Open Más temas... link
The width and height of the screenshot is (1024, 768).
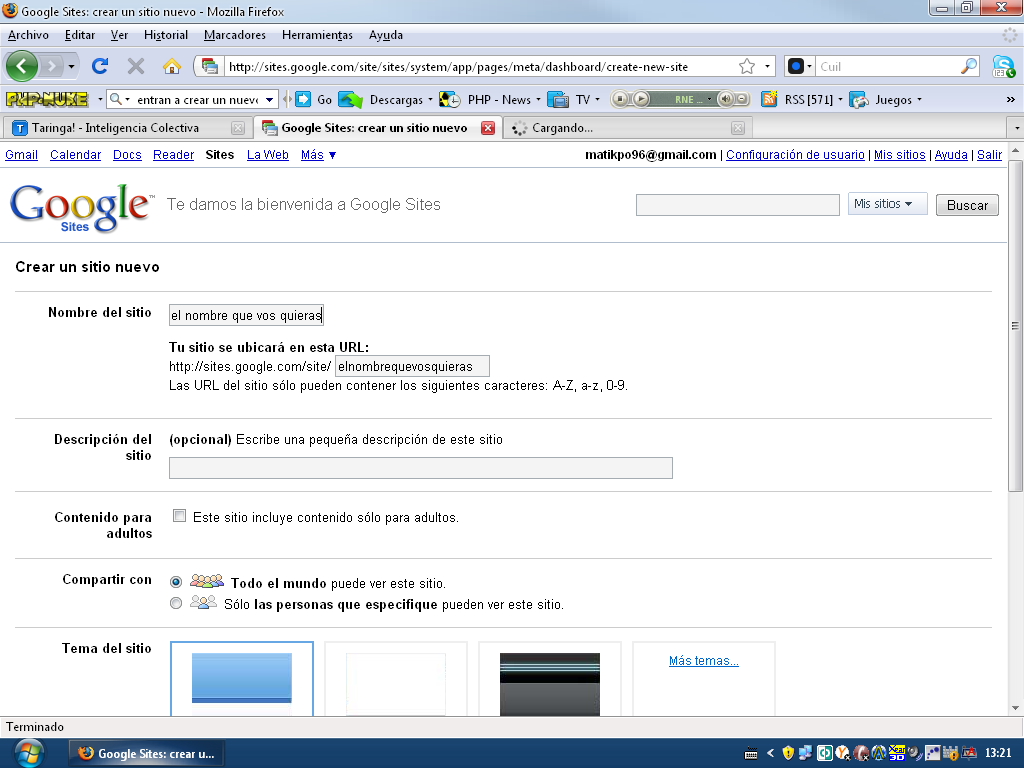tap(703, 661)
